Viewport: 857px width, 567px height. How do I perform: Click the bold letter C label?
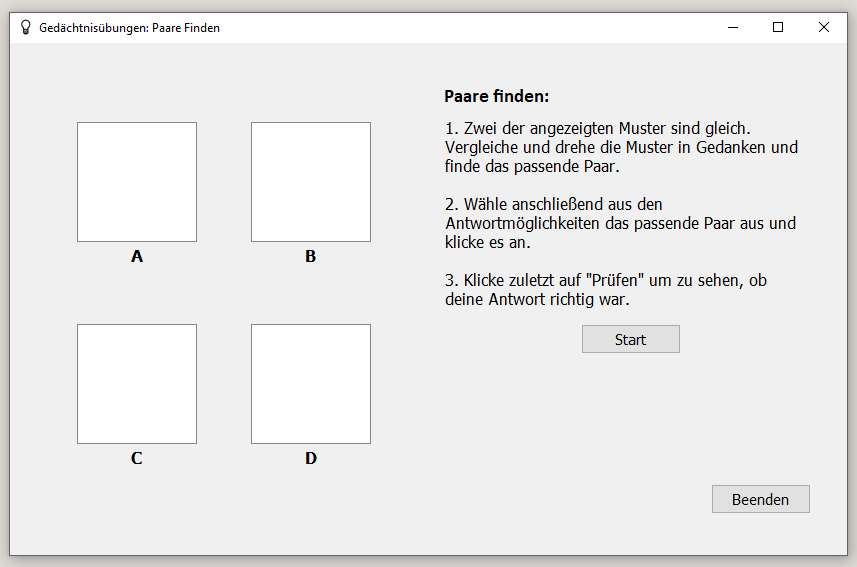click(137, 458)
